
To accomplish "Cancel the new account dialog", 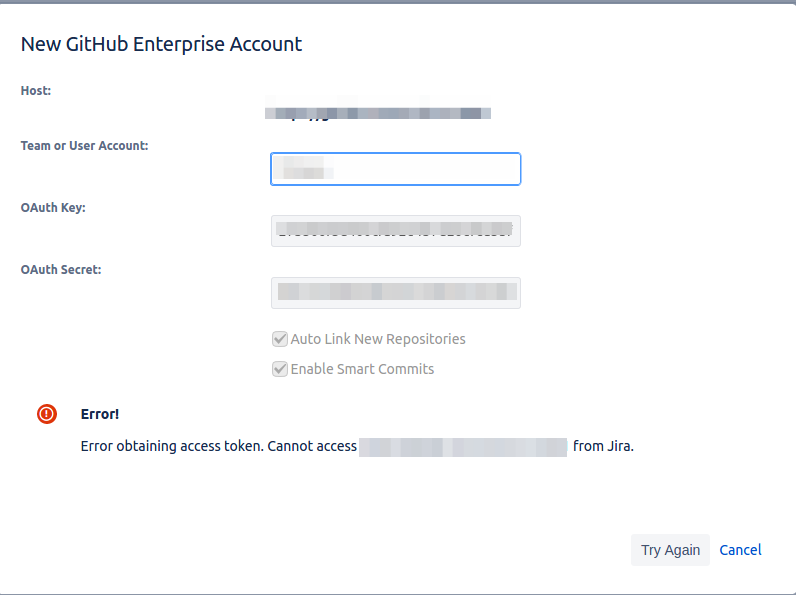I will (x=740, y=550).
